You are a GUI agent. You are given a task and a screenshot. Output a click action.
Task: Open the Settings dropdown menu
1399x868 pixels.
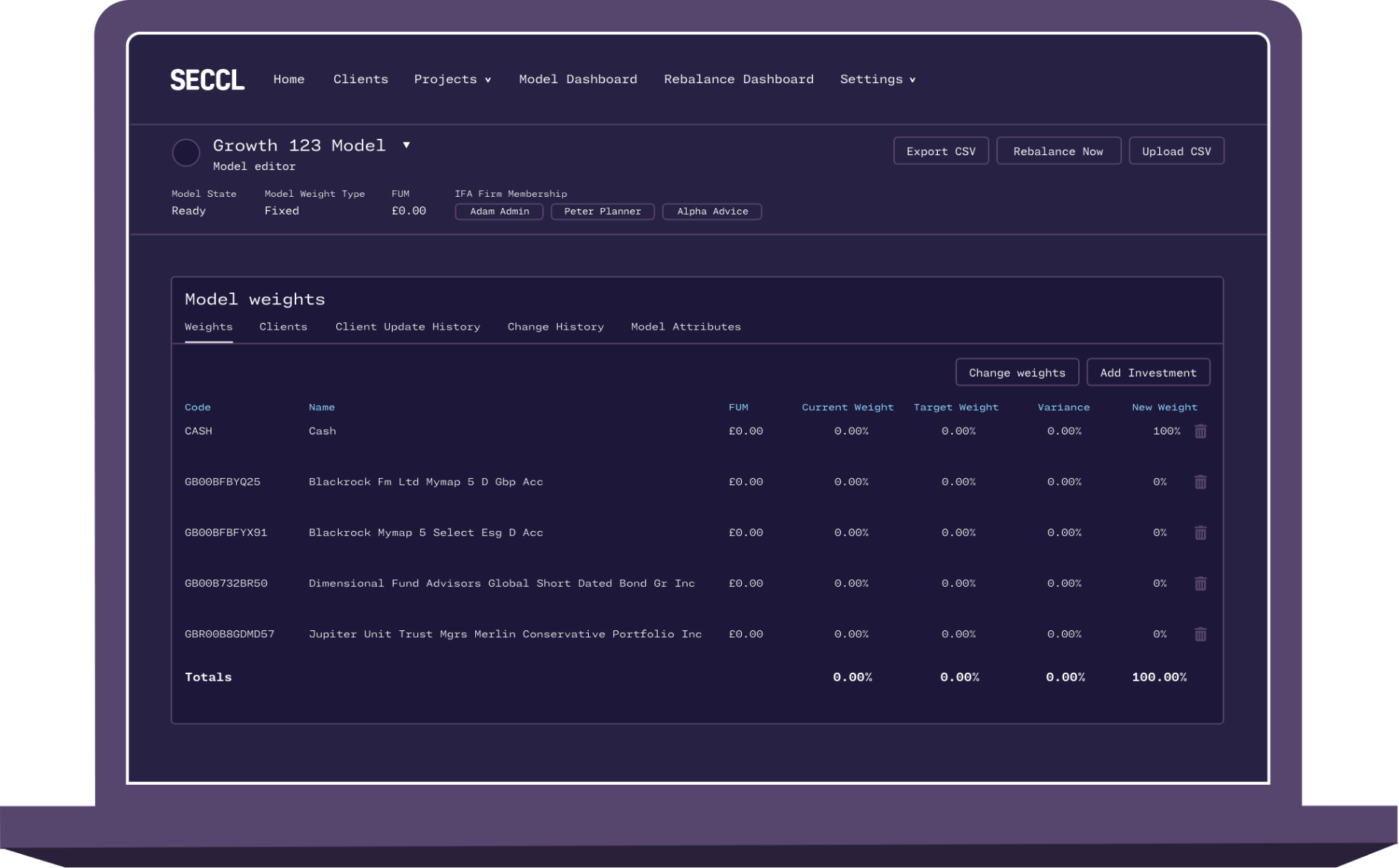877,79
